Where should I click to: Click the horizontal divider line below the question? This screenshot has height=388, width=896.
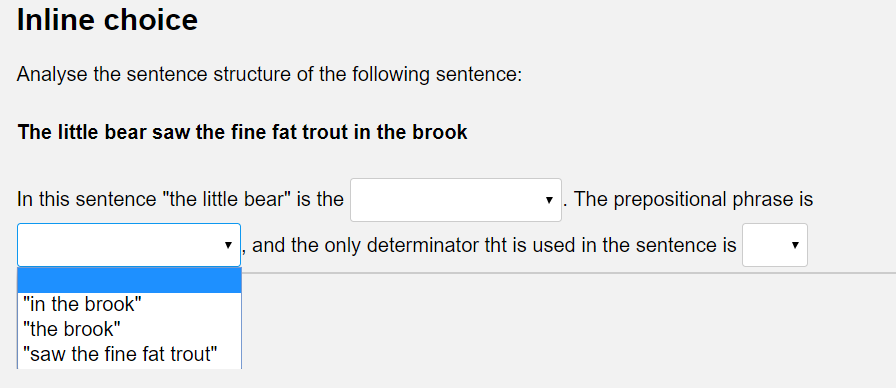[569, 273]
